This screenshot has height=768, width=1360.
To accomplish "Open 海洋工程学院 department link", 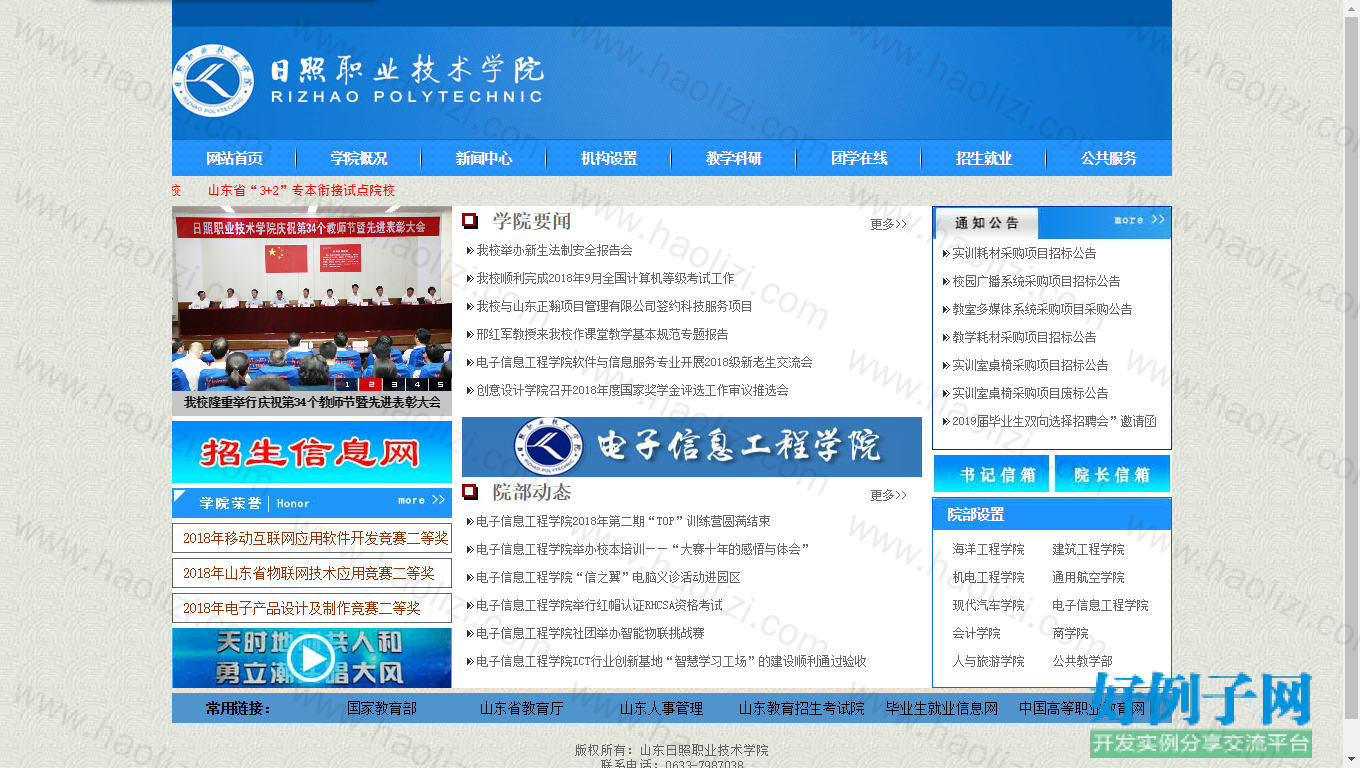I will point(988,549).
